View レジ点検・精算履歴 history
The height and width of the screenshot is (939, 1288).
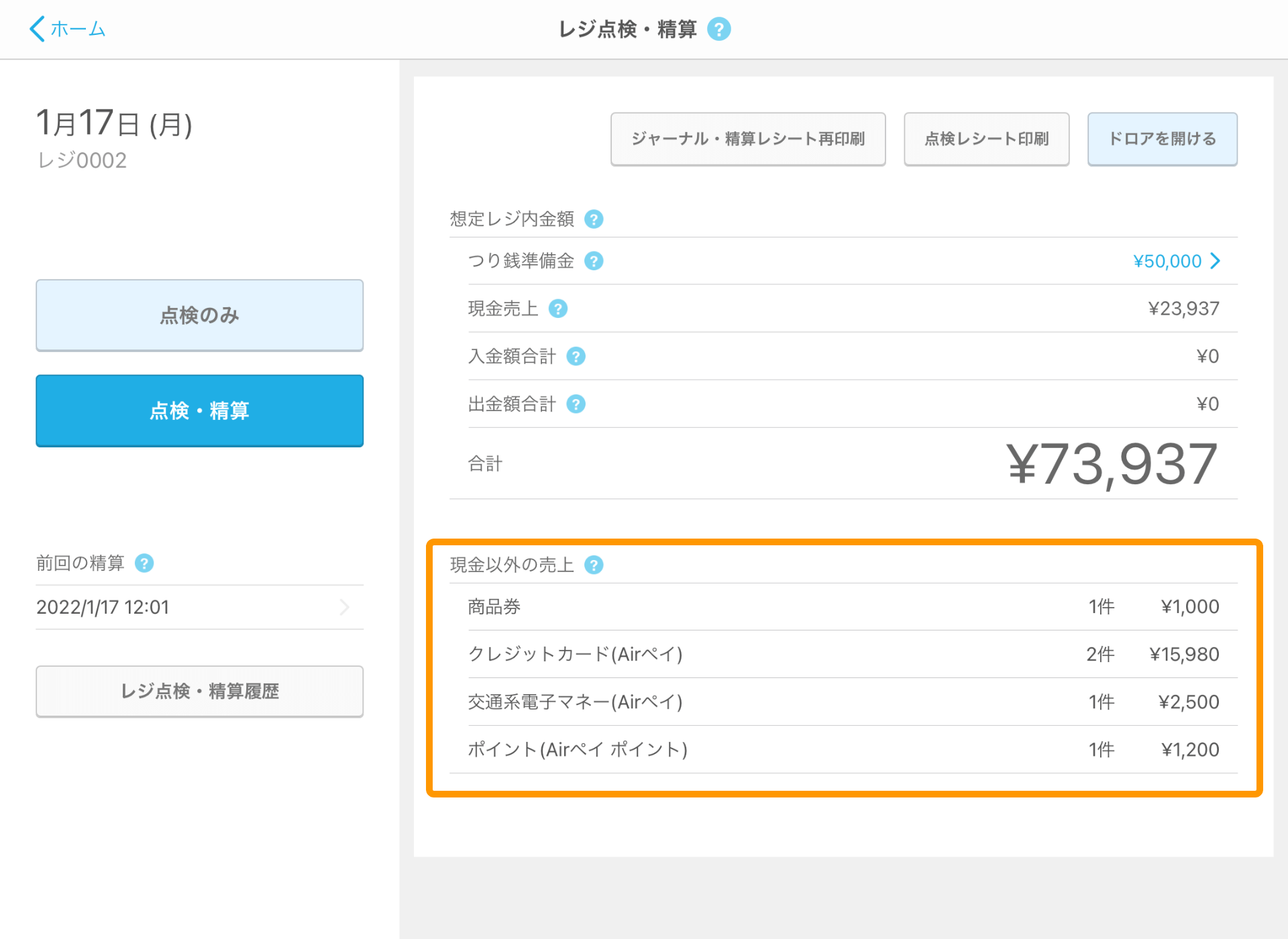[x=199, y=692]
